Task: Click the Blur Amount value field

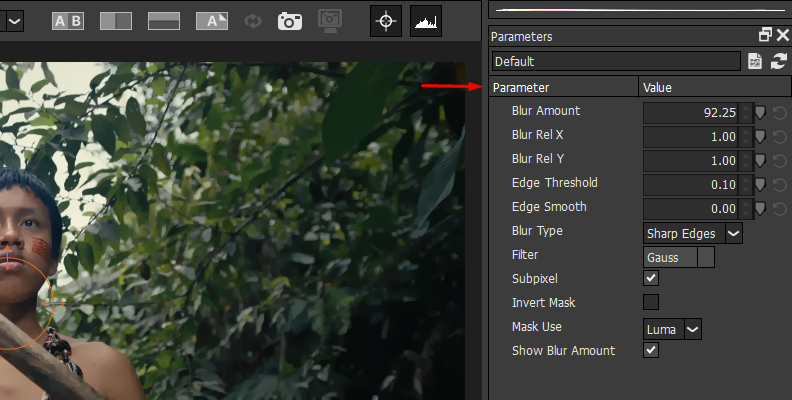Action: (x=691, y=113)
